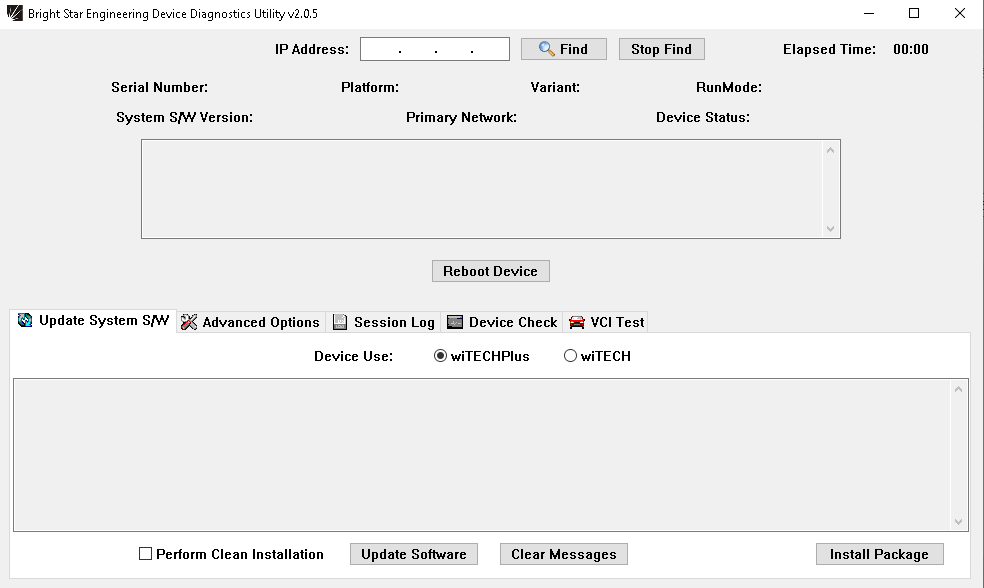
Task: Enable Perform Clean Installation checkbox
Action: tap(146, 554)
